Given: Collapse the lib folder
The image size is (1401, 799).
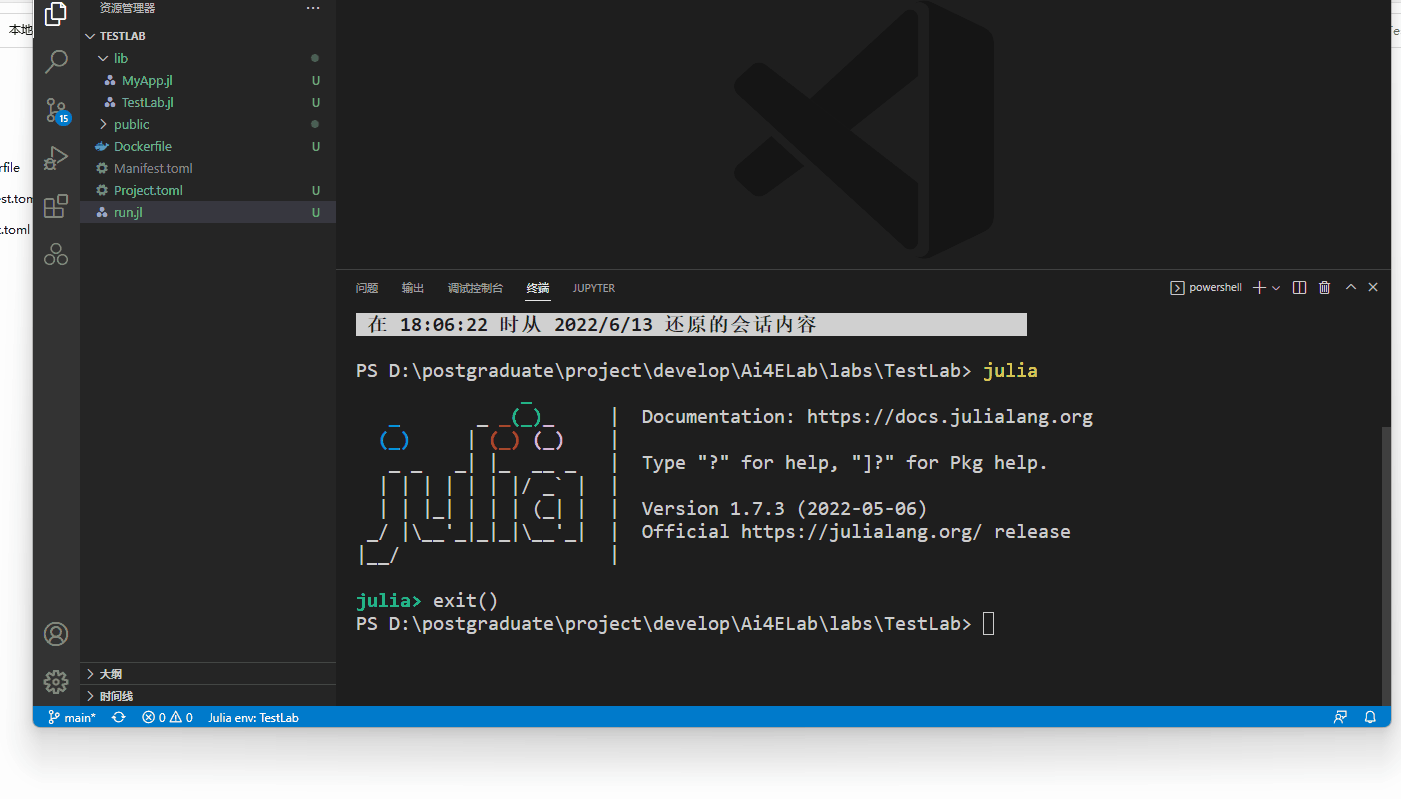Looking at the screenshot, I should coord(208,58).
